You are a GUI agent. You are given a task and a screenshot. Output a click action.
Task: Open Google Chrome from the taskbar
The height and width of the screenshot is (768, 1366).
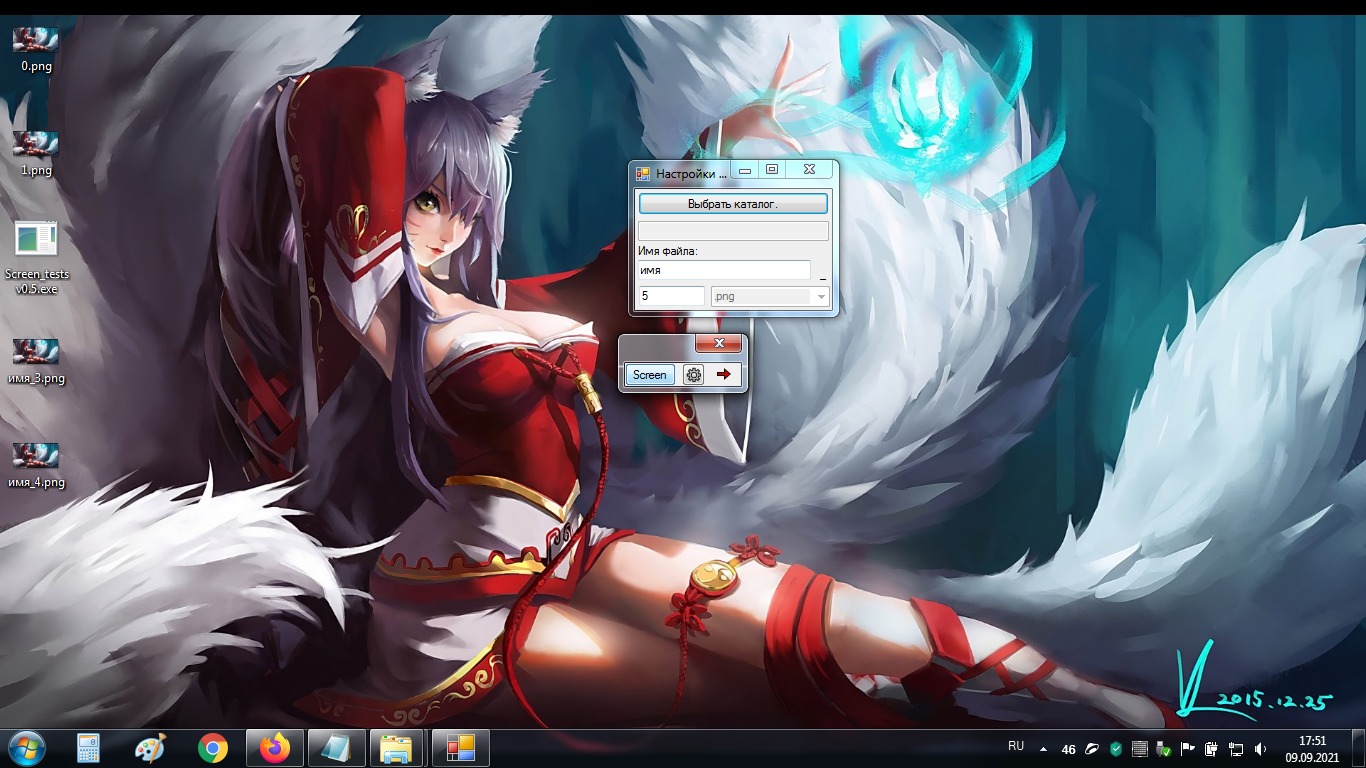tap(212, 748)
